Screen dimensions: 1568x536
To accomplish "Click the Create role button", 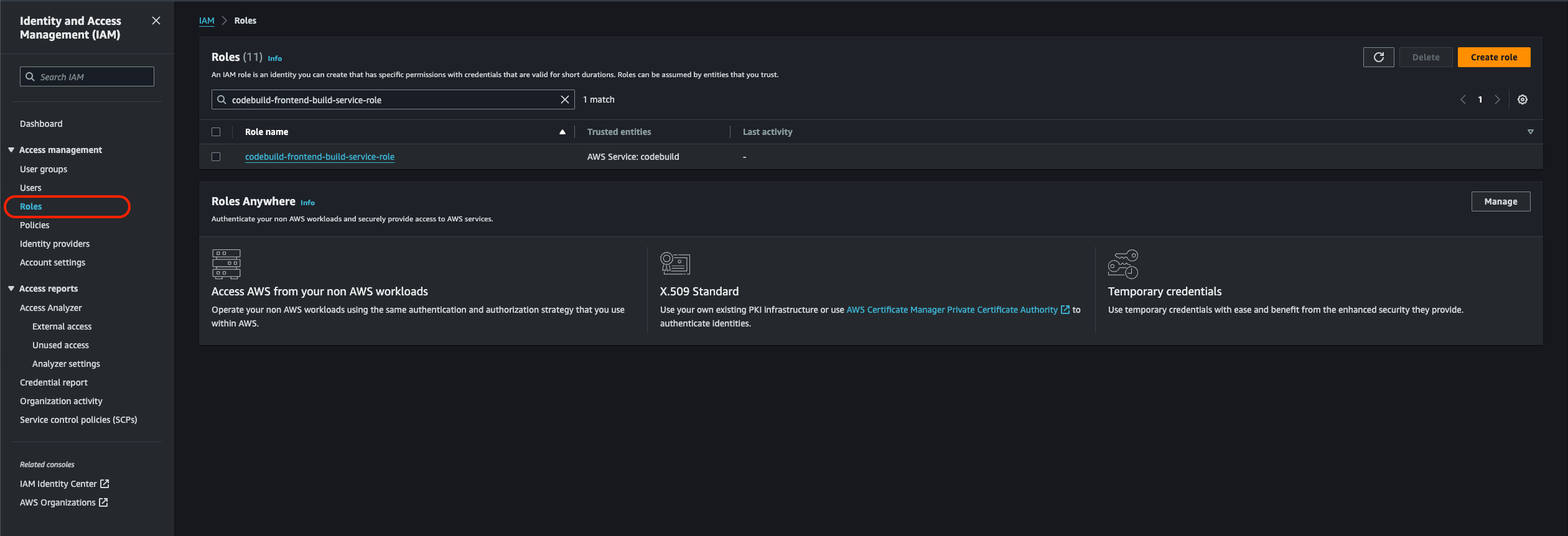I will pos(1494,57).
